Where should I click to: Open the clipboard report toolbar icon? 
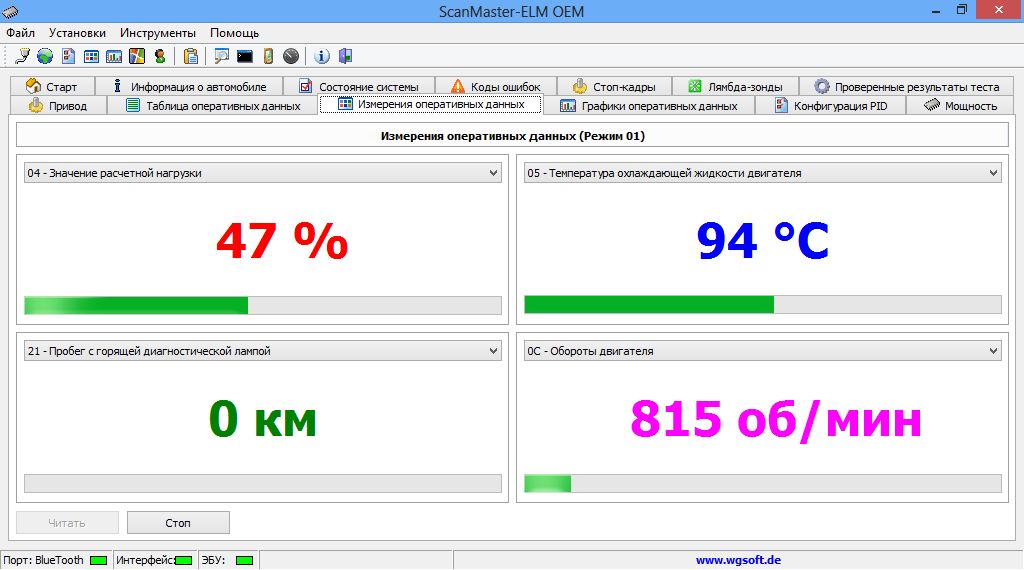[190, 56]
